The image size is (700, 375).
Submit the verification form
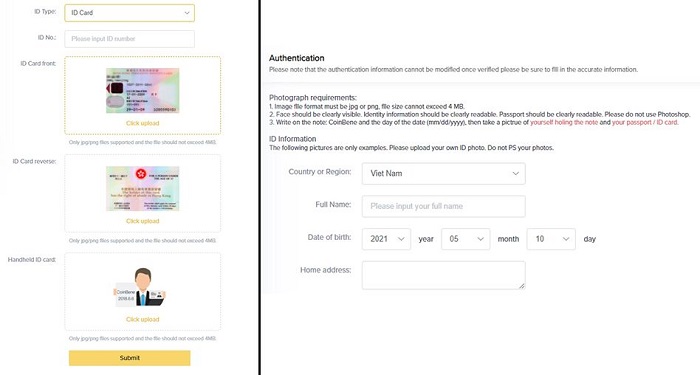(x=129, y=358)
